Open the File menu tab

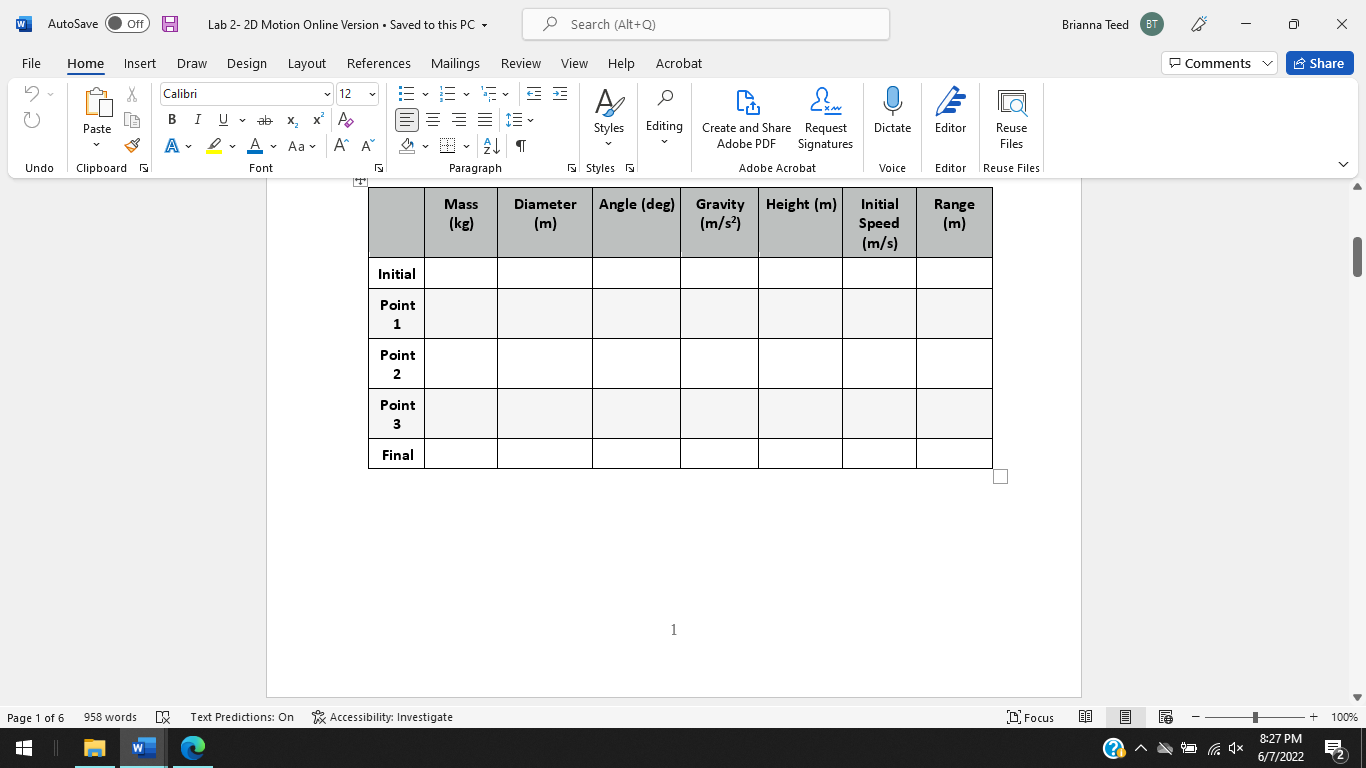(x=31, y=63)
